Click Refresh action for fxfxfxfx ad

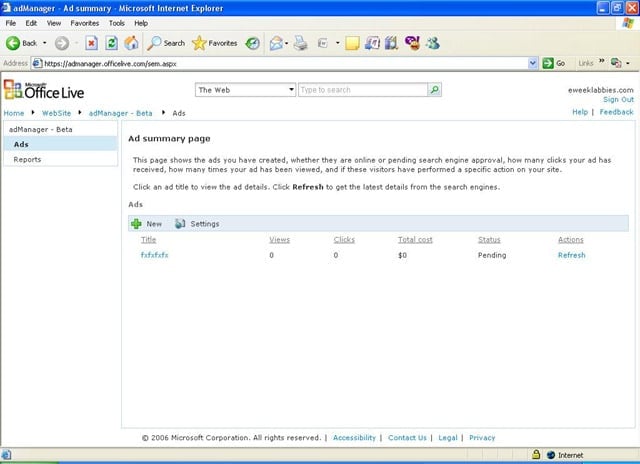point(571,255)
